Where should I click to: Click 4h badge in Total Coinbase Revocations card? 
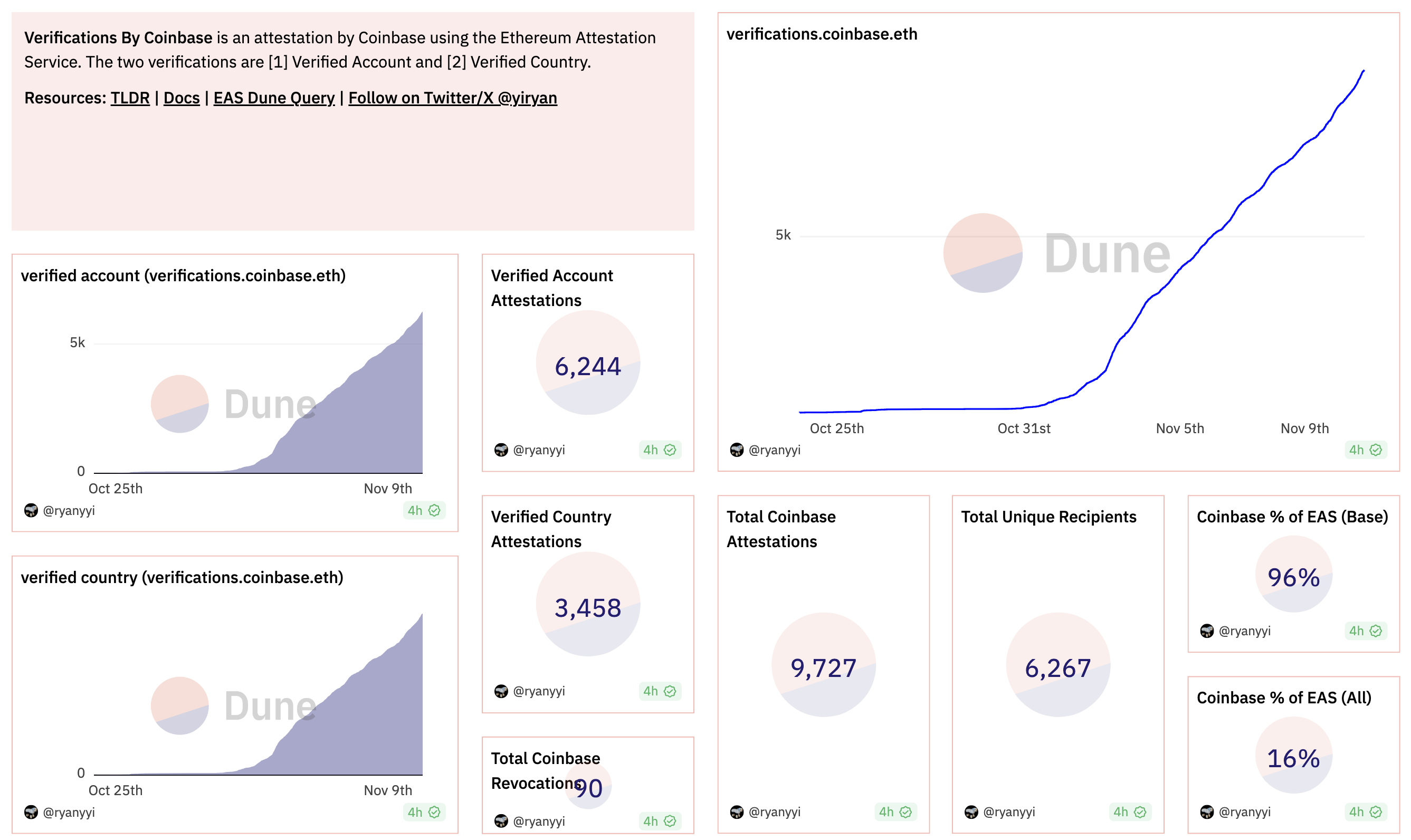click(x=660, y=821)
